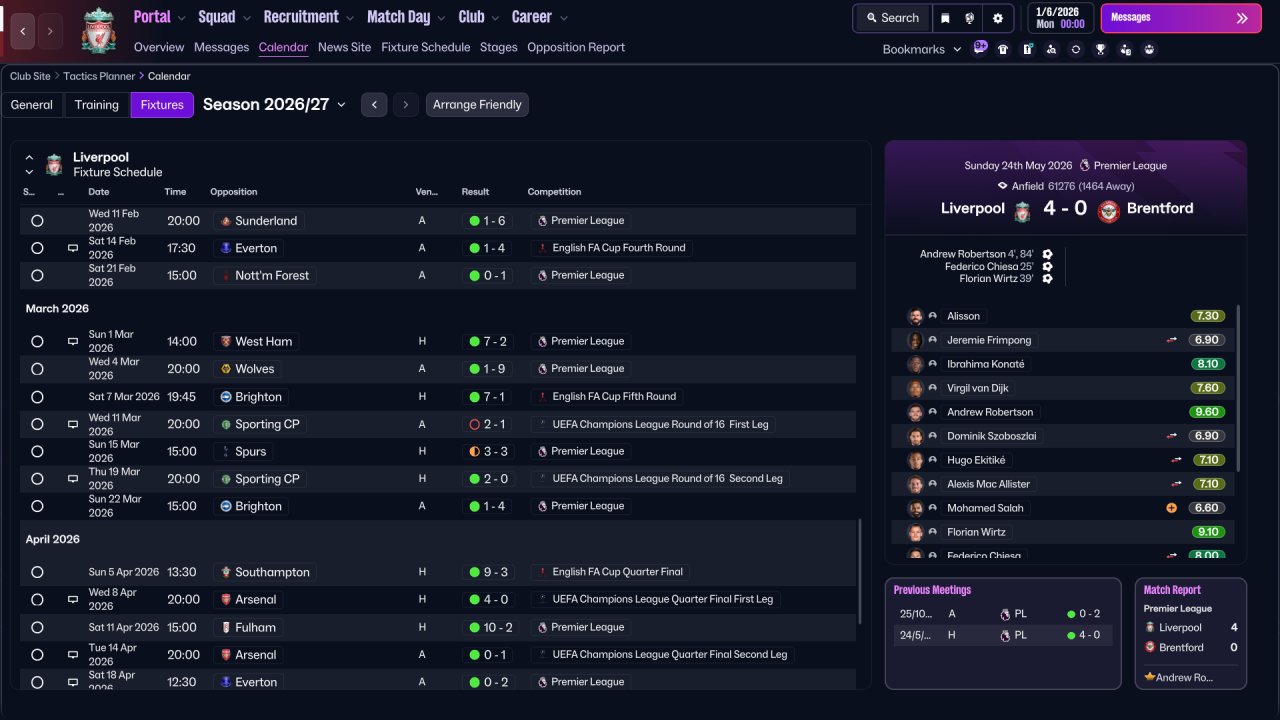The image size is (1280, 720).
Task: Click the Search button
Action: [x=892, y=18]
